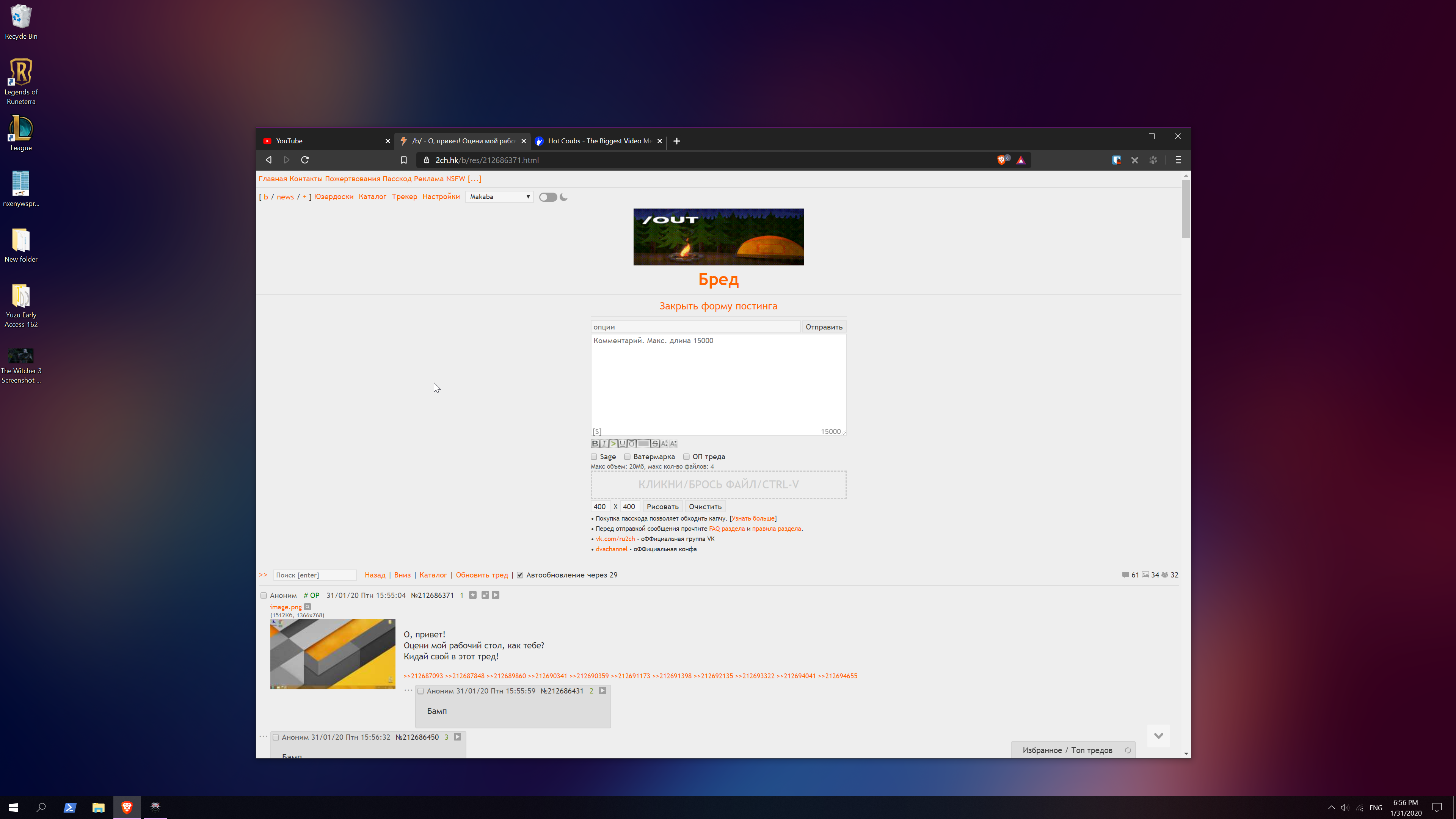Check the ОП треда checkbox
Viewport: 1456px width, 819px height.
(687, 457)
